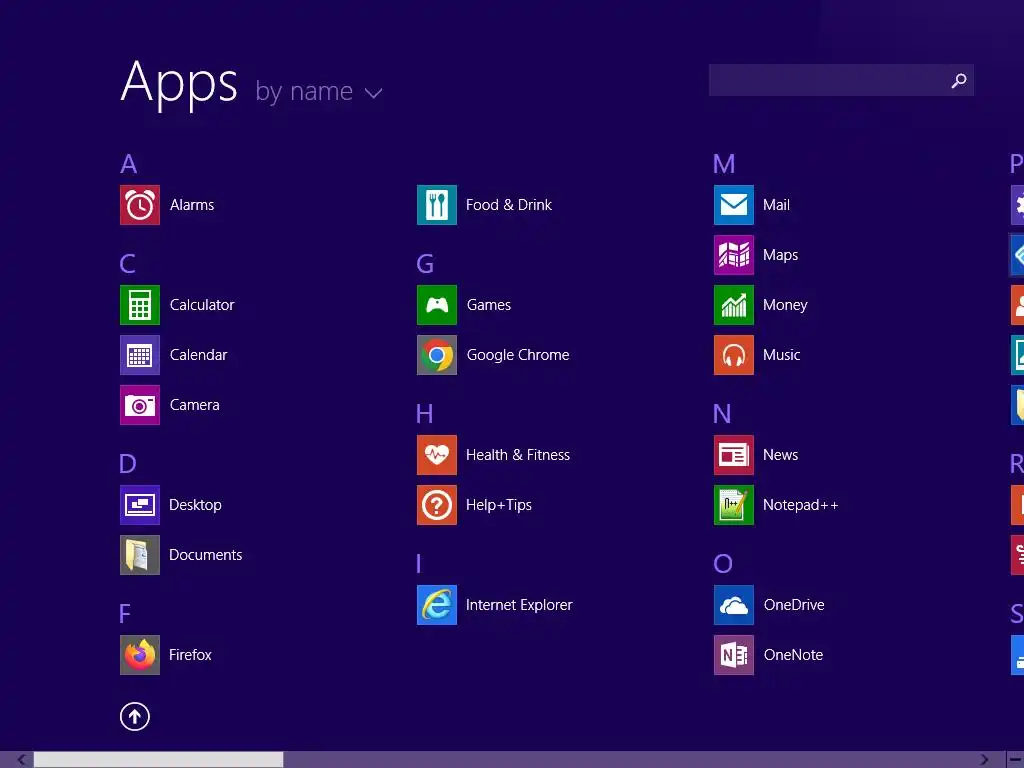Select the letter F group header
The height and width of the screenshot is (768, 1024).
pos(125,614)
